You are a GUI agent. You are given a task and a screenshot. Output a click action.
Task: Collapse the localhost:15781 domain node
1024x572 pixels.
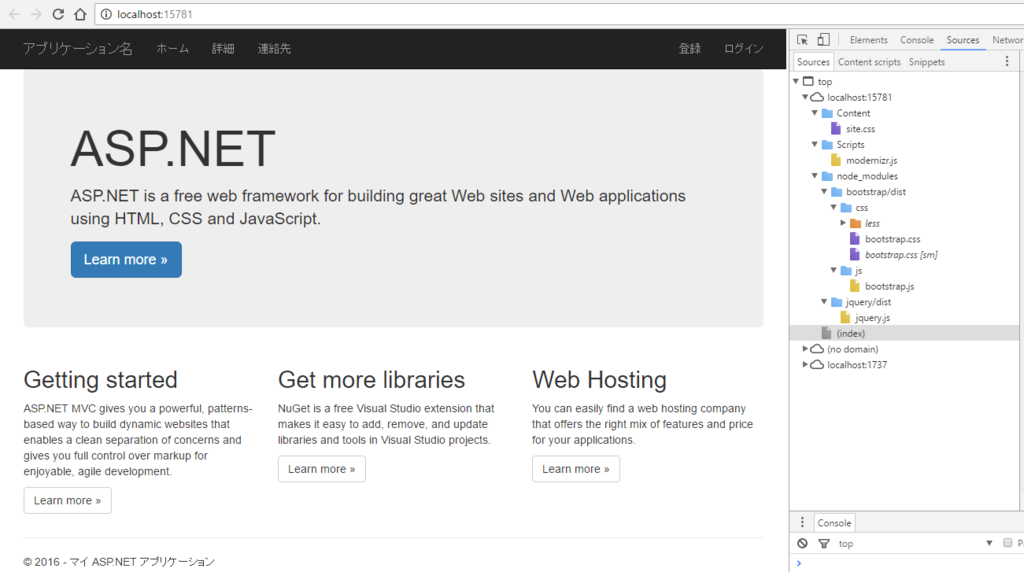point(805,97)
